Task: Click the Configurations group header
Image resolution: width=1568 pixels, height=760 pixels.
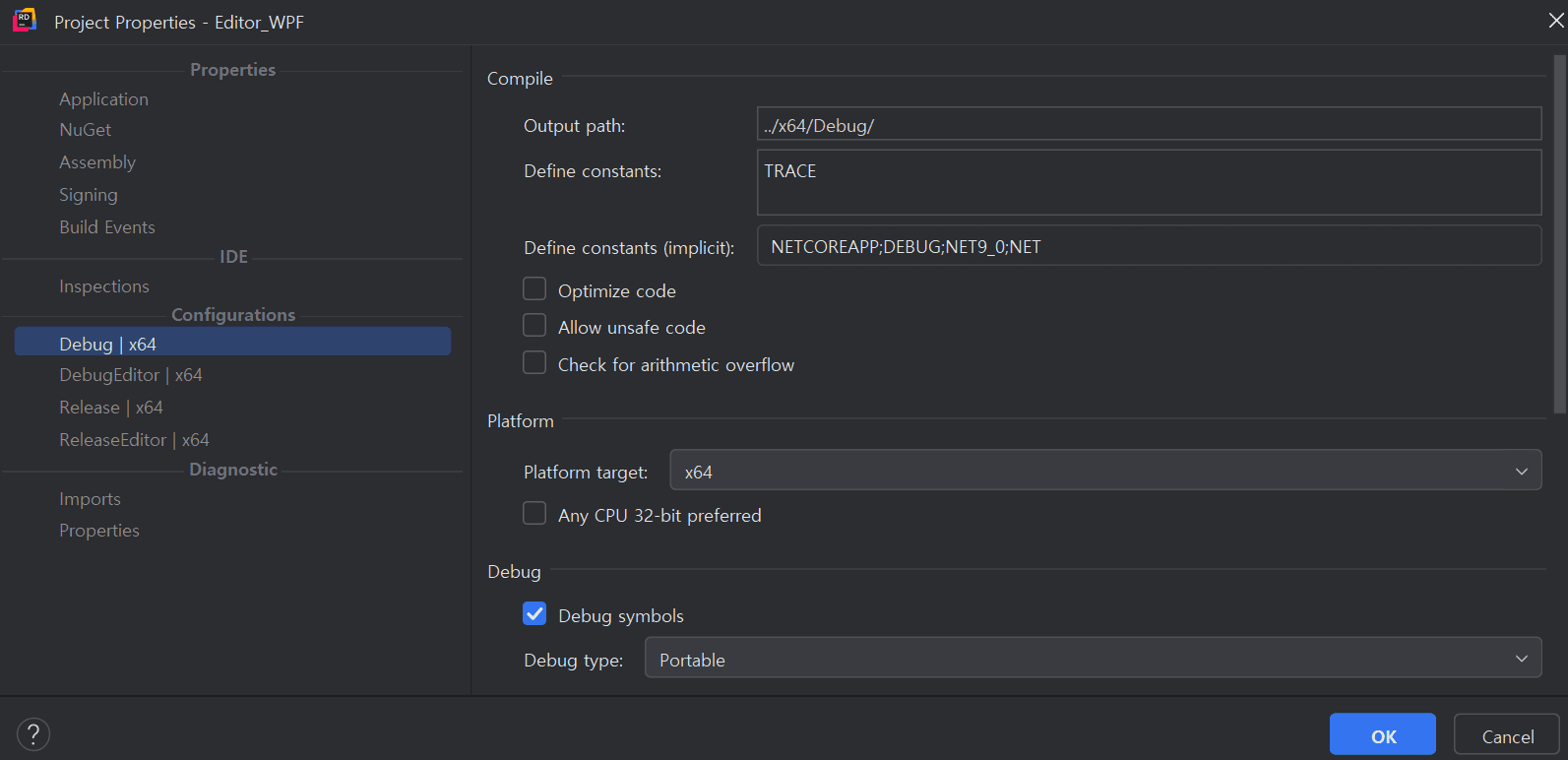Action: click(x=233, y=315)
